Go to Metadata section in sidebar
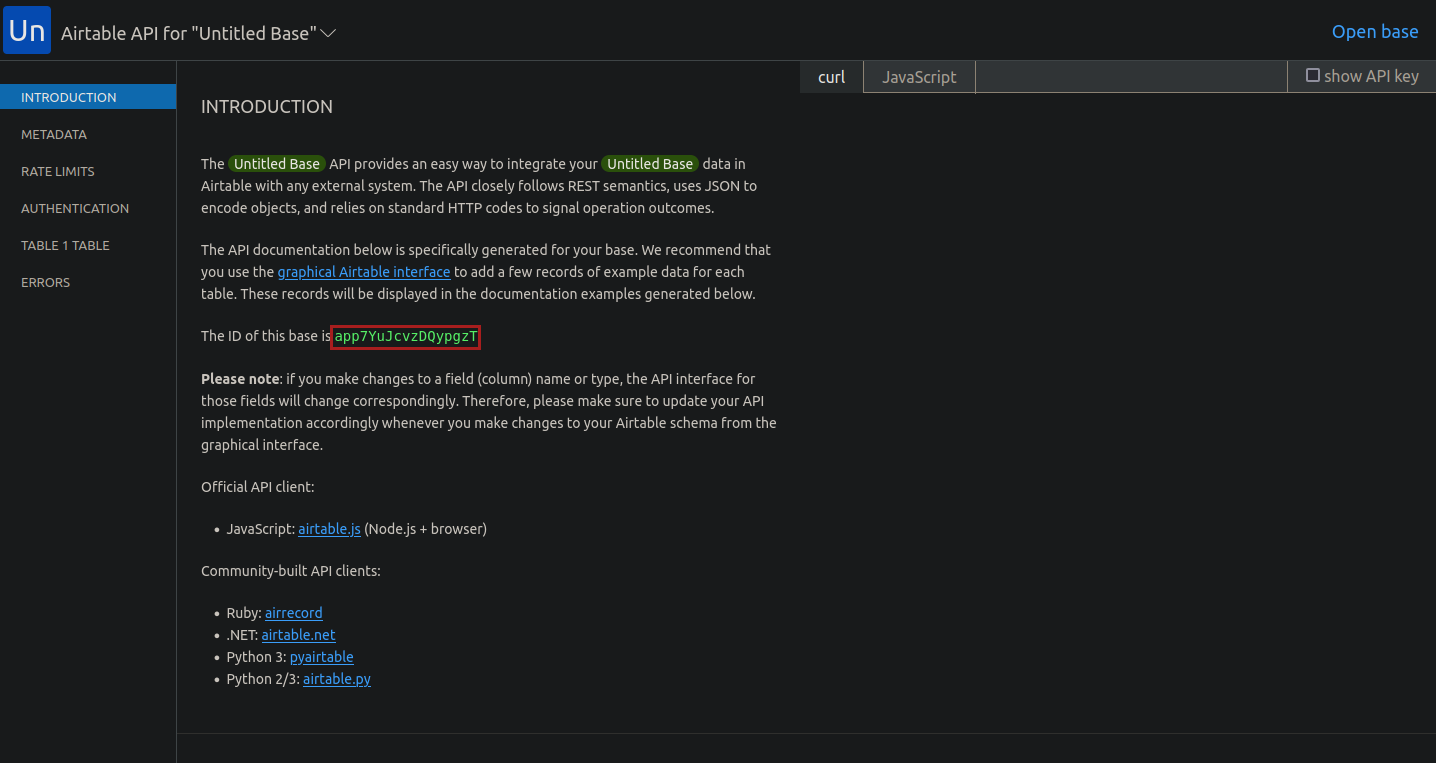 click(54, 134)
